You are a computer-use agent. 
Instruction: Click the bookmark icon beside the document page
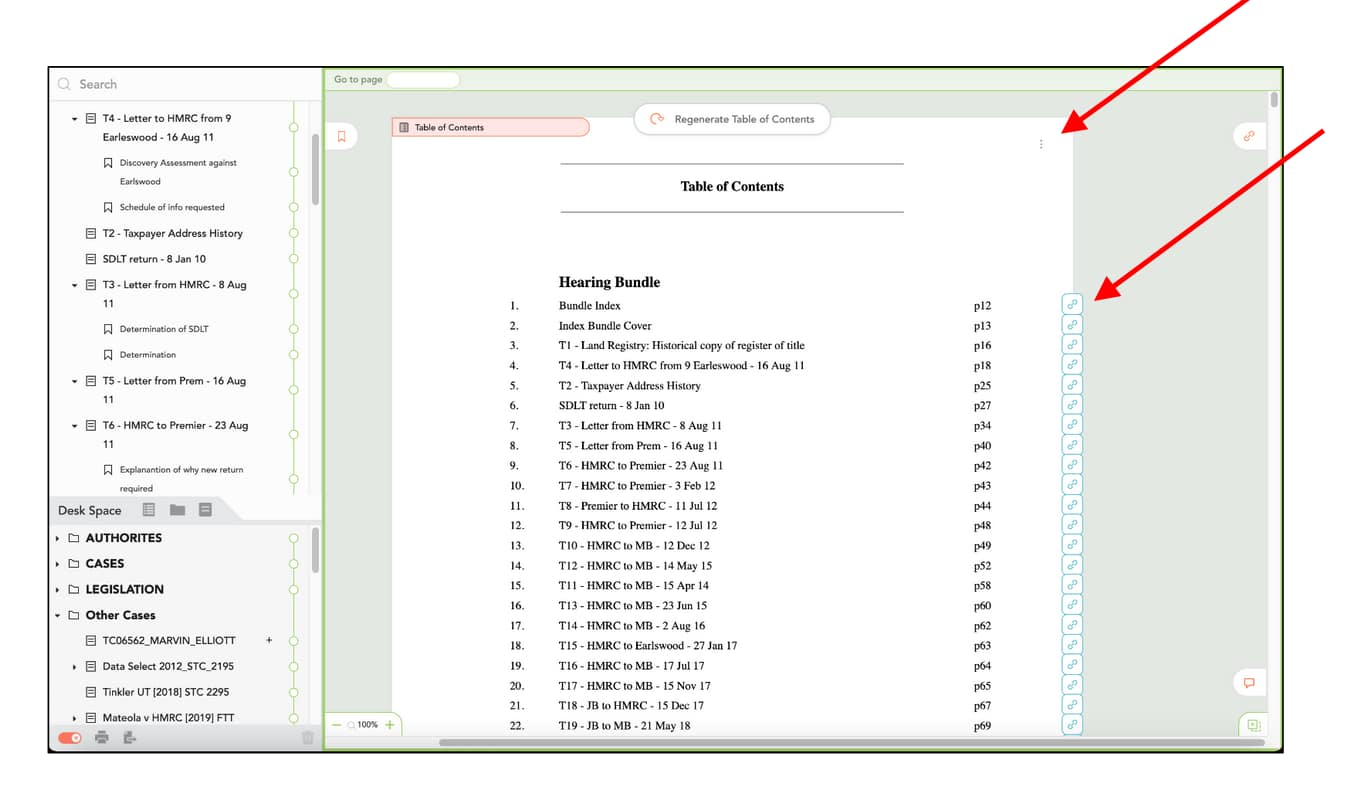pyautogui.click(x=341, y=135)
